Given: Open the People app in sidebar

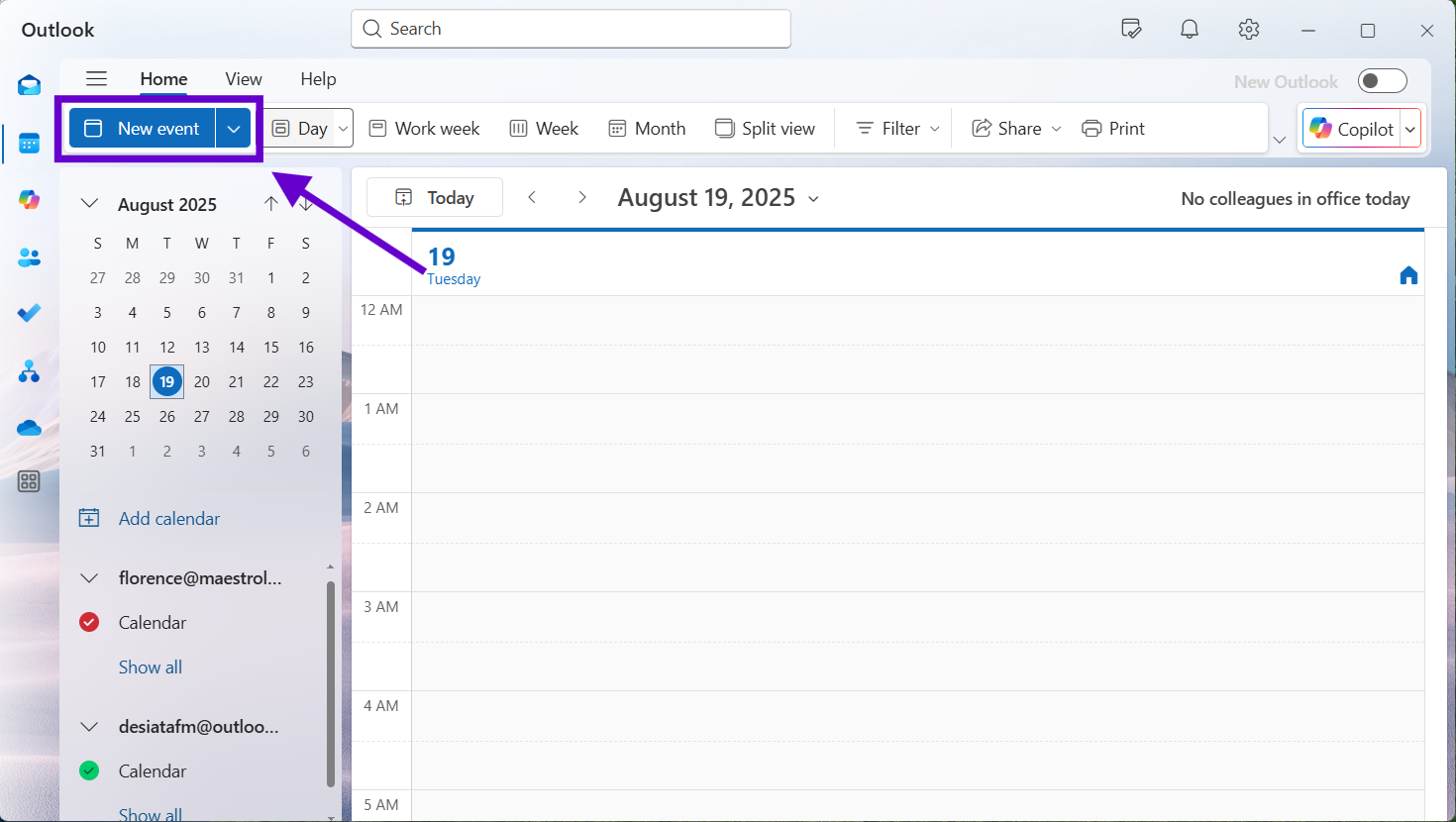Looking at the screenshot, I should [x=29, y=257].
